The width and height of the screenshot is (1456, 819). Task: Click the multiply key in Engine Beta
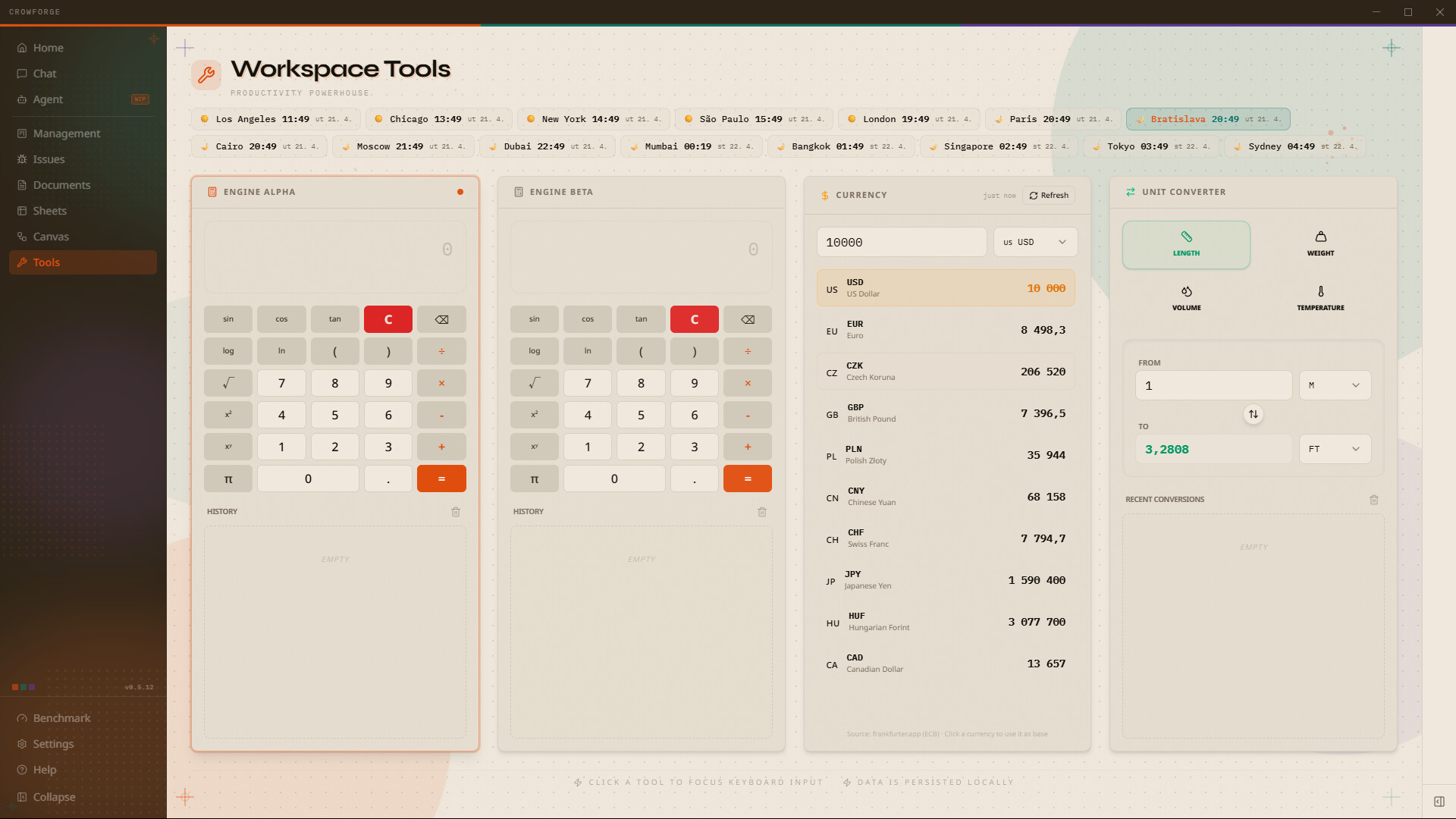pyautogui.click(x=748, y=383)
